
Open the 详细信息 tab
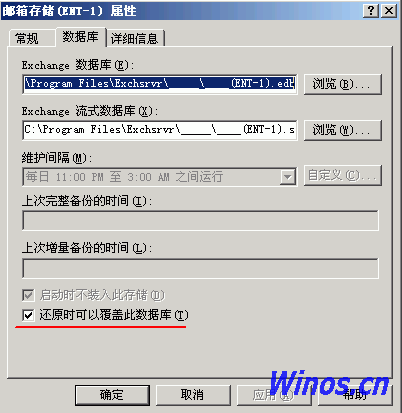(x=135, y=38)
